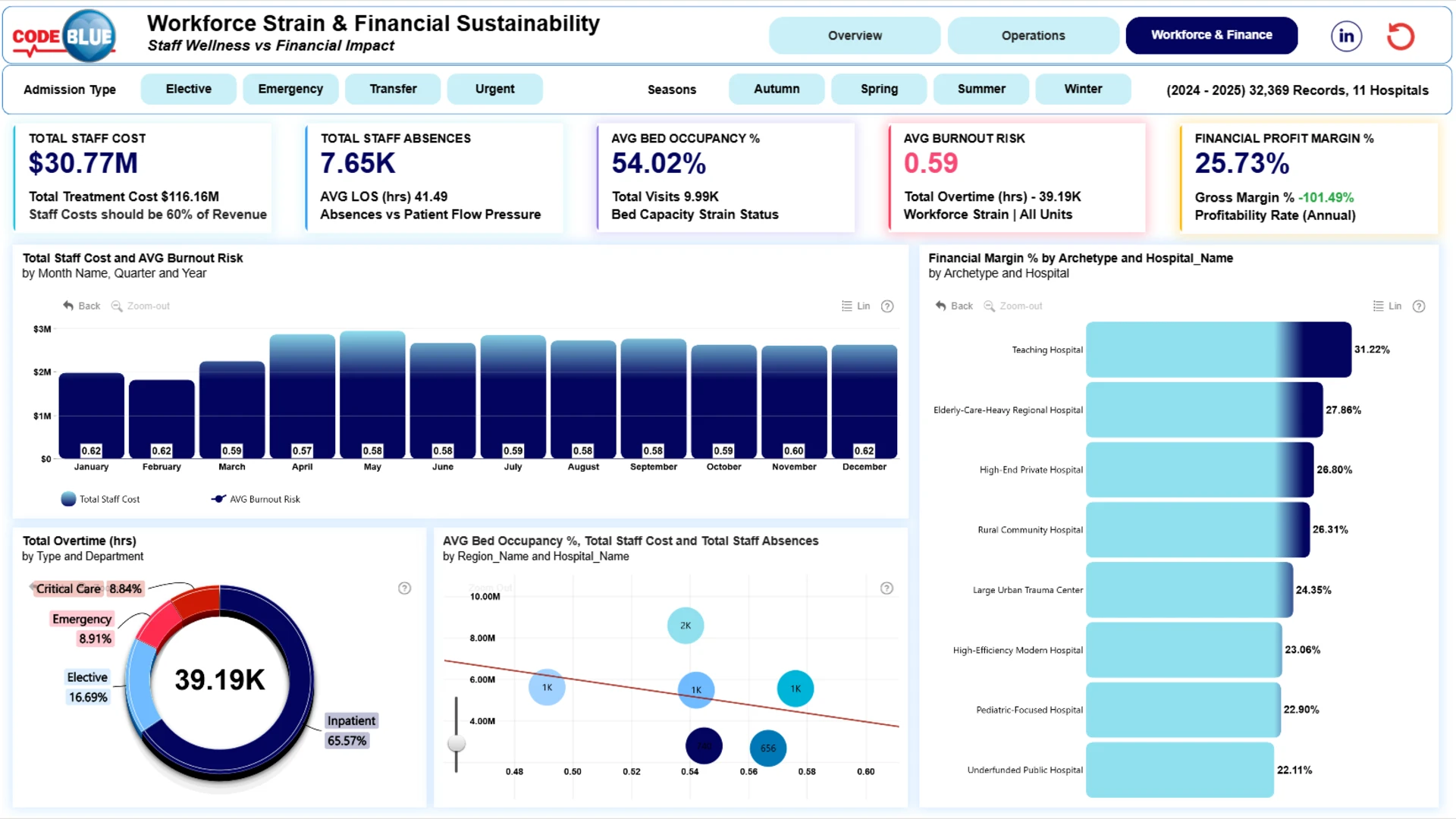Click the 656 bubble in scatter chart

click(x=768, y=748)
